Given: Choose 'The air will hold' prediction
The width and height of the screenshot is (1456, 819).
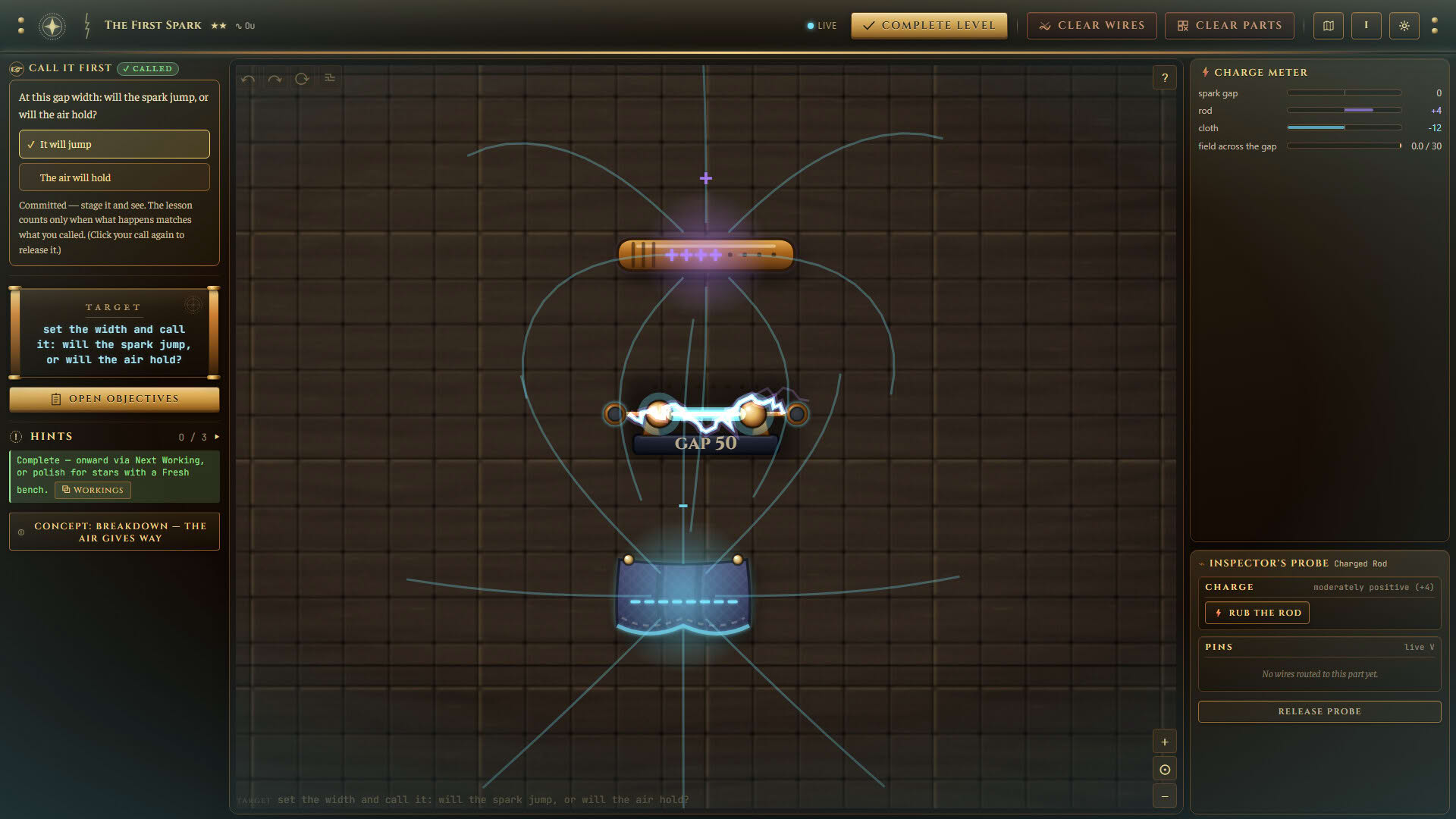Looking at the screenshot, I should coord(115,177).
